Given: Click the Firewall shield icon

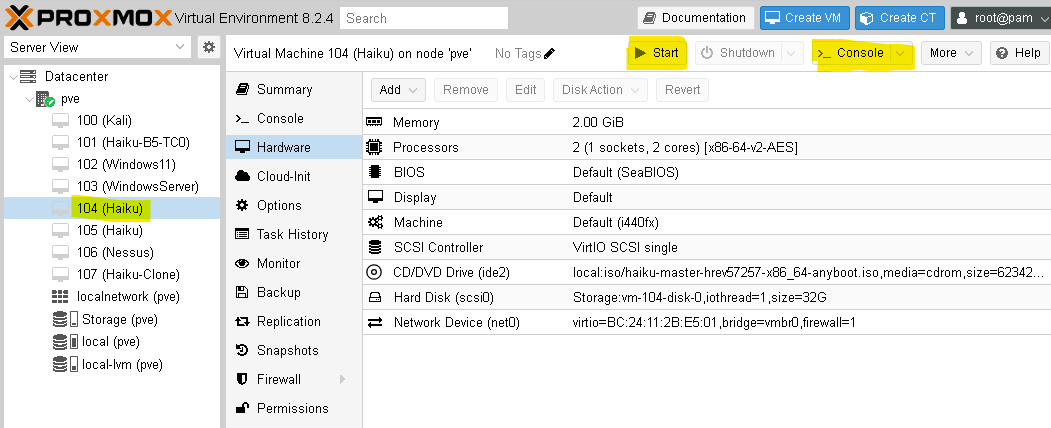Looking at the screenshot, I should 243,379.
